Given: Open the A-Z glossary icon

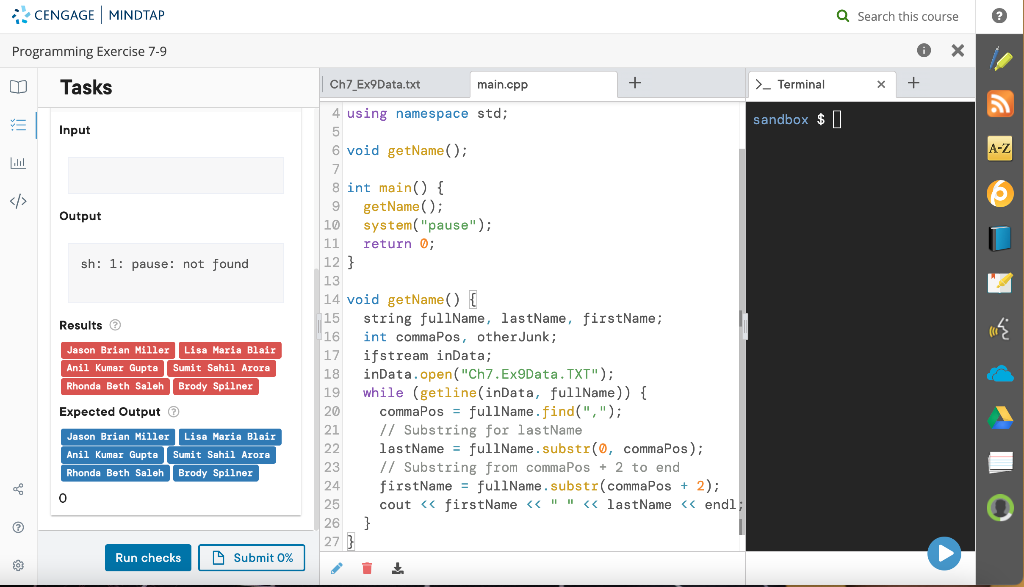Looking at the screenshot, I should point(1000,148).
